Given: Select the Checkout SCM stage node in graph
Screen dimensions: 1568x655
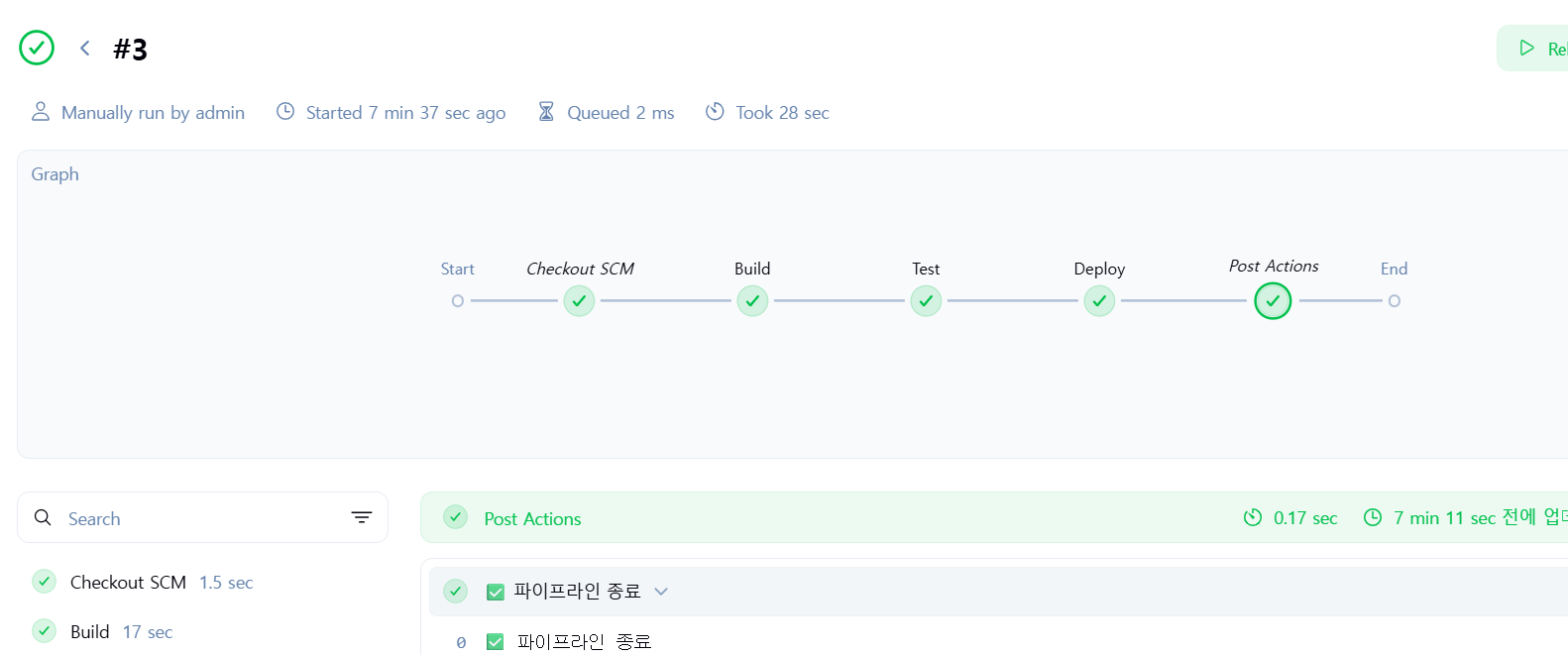Looking at the screenshot, I should (x=579, y=300).
